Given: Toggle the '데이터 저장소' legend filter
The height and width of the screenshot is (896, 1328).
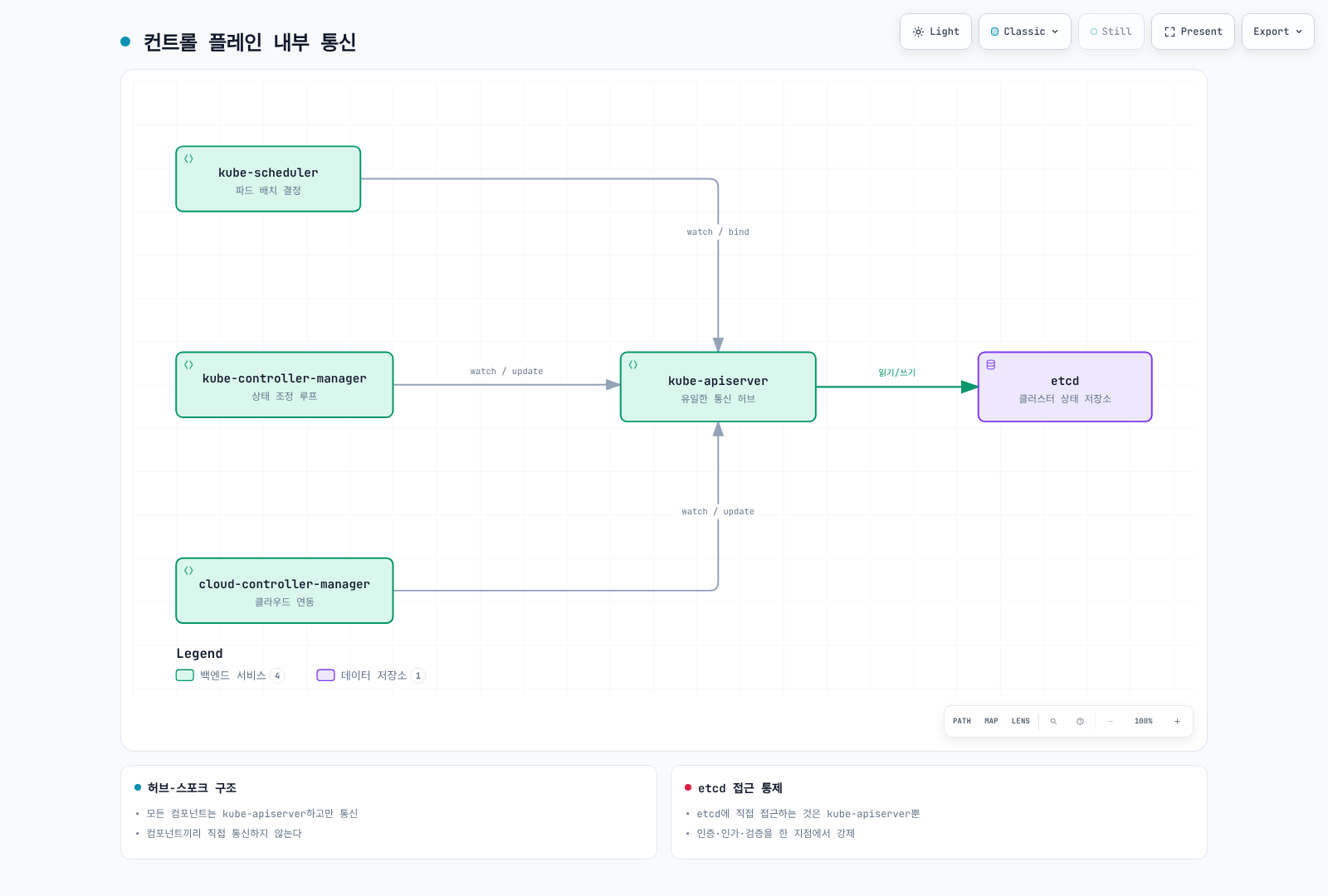Looking at the screenshot, I should coord(371,675).
